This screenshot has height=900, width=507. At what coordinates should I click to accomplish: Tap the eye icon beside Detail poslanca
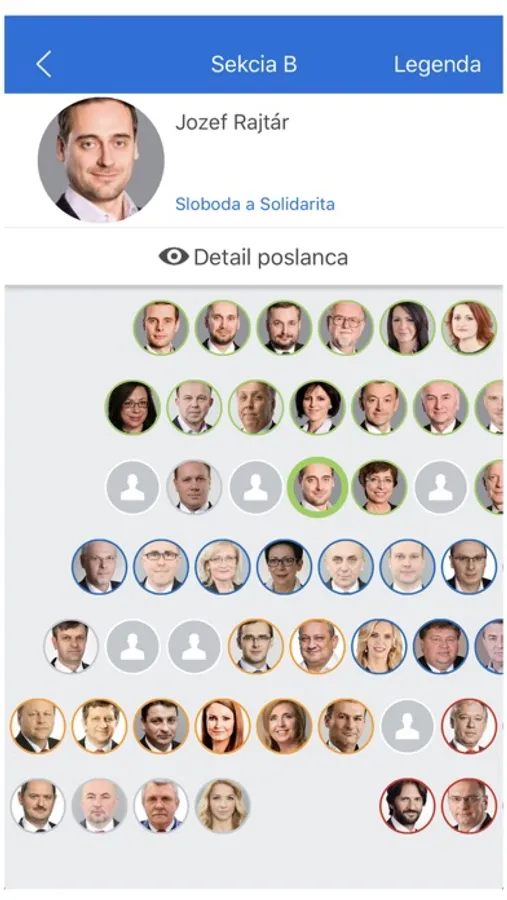coord(173,257)
